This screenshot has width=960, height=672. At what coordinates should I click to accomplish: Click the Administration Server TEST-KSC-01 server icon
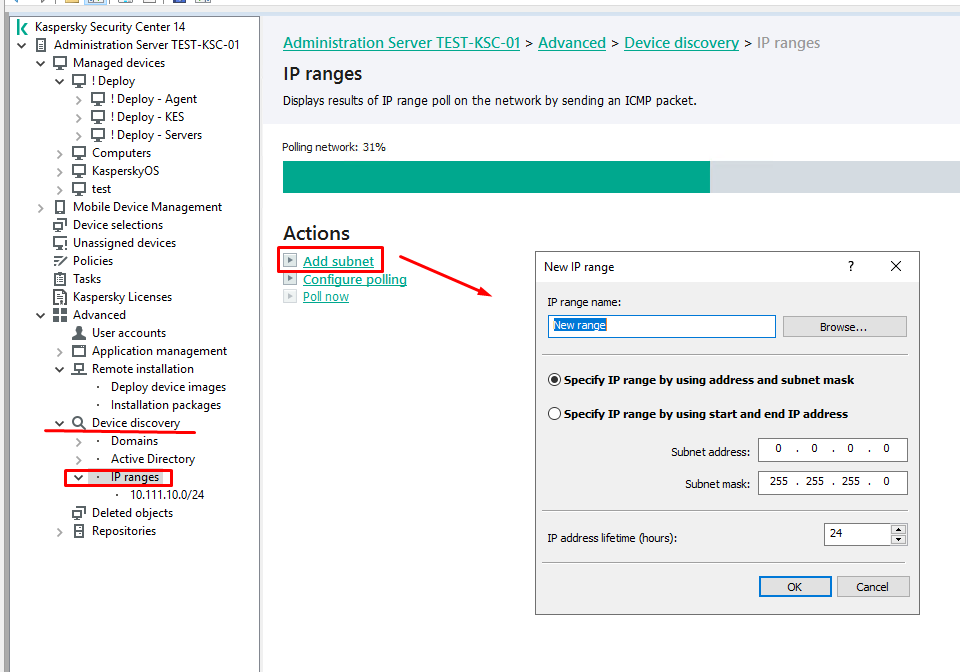[x=41, y=45]
